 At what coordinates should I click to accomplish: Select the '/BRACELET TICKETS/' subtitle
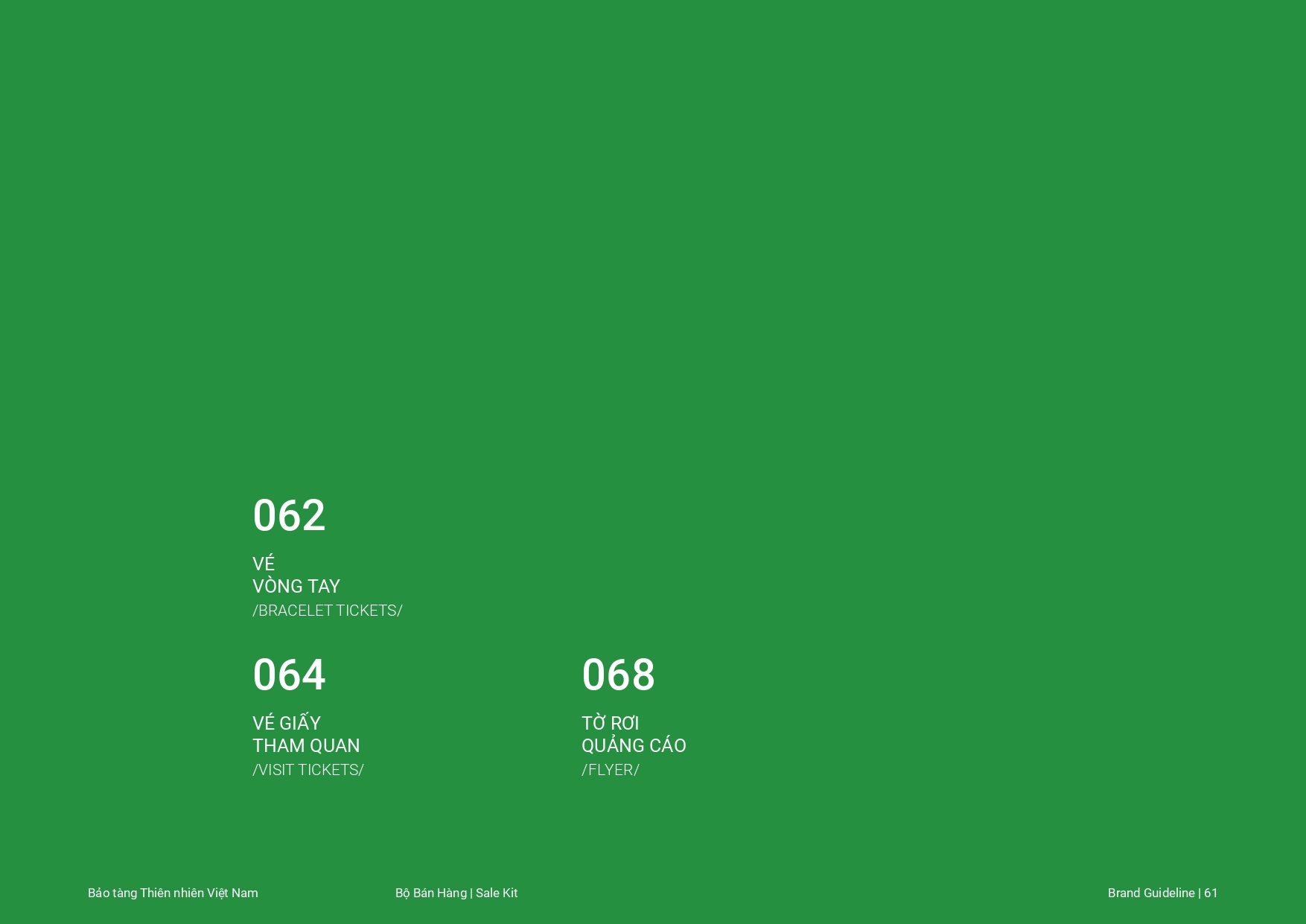pos(328,611)
